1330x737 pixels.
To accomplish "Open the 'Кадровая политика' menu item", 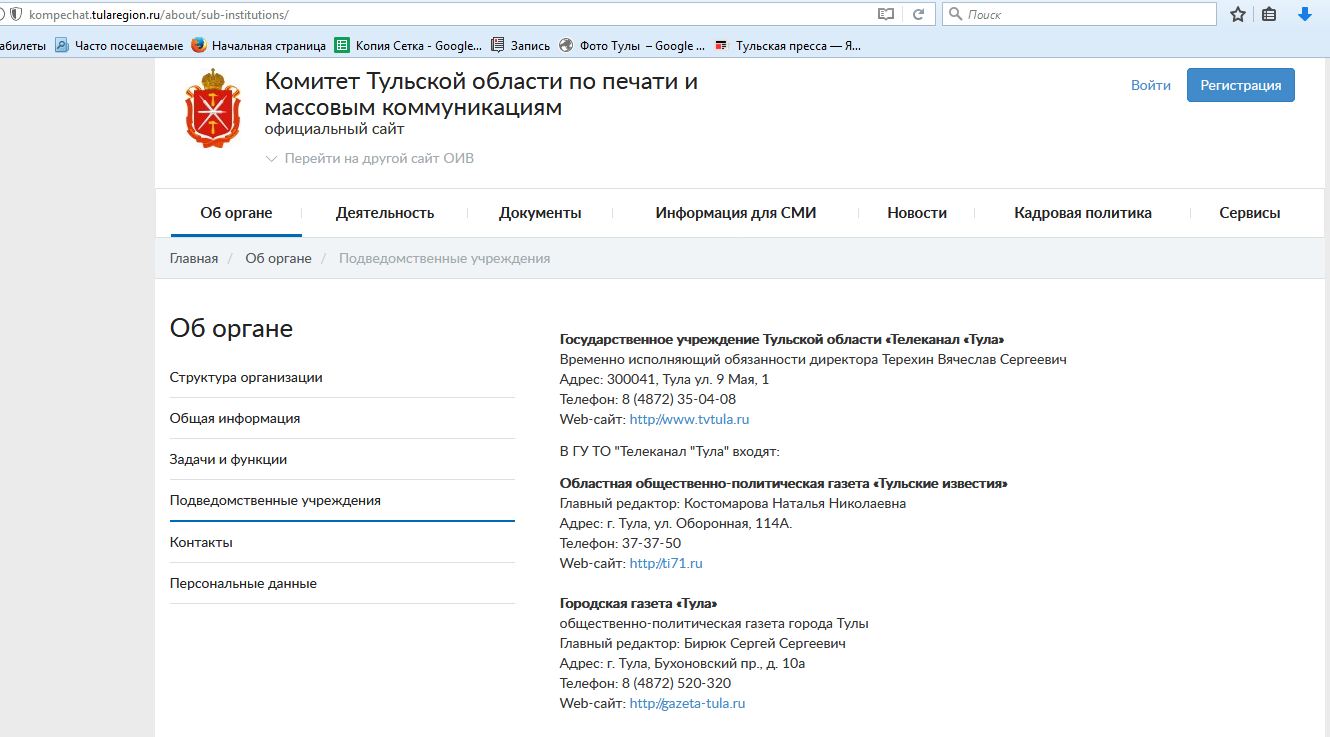I will (x=1082, y=212).
